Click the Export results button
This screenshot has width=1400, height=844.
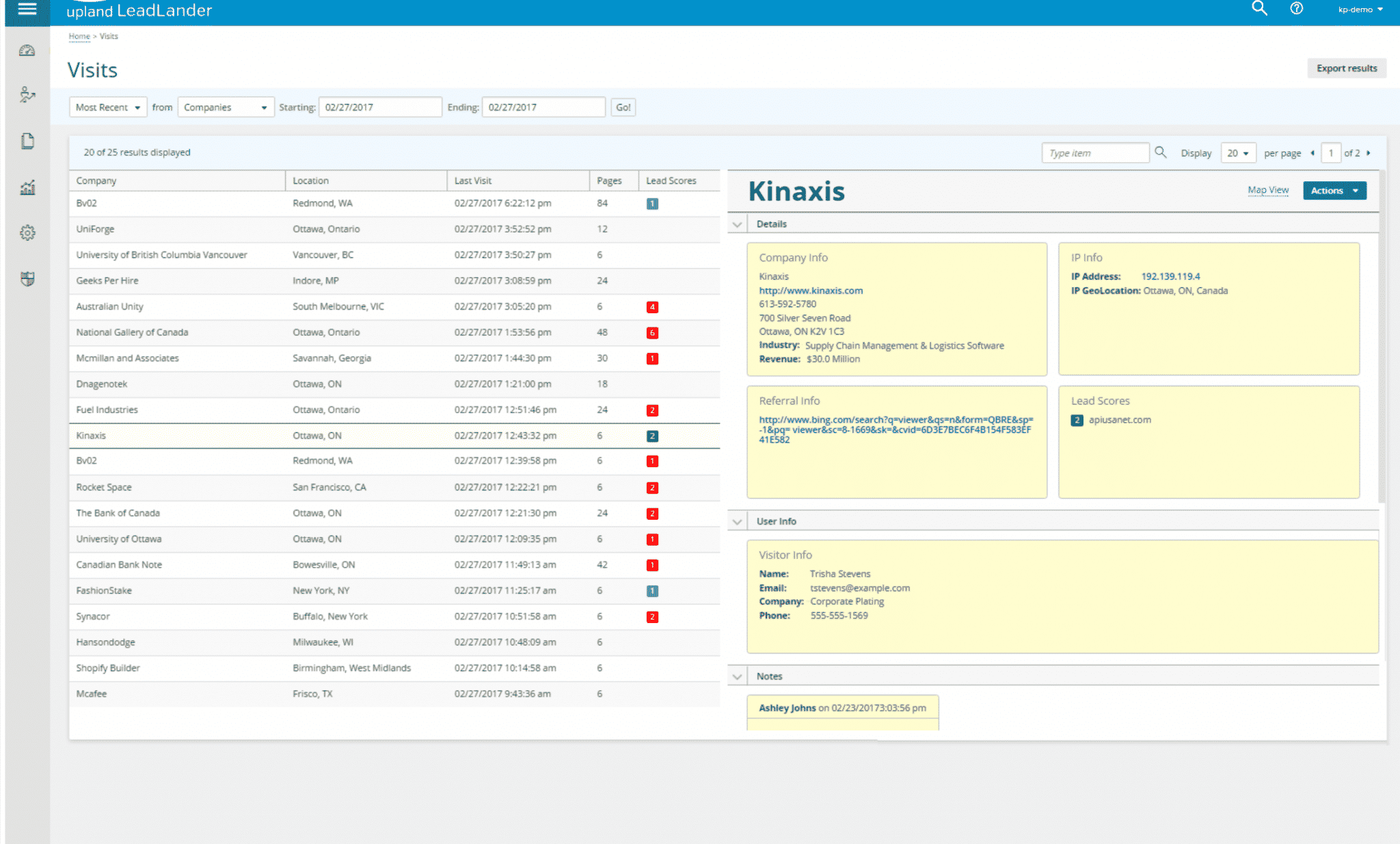tap(1347, 68)
